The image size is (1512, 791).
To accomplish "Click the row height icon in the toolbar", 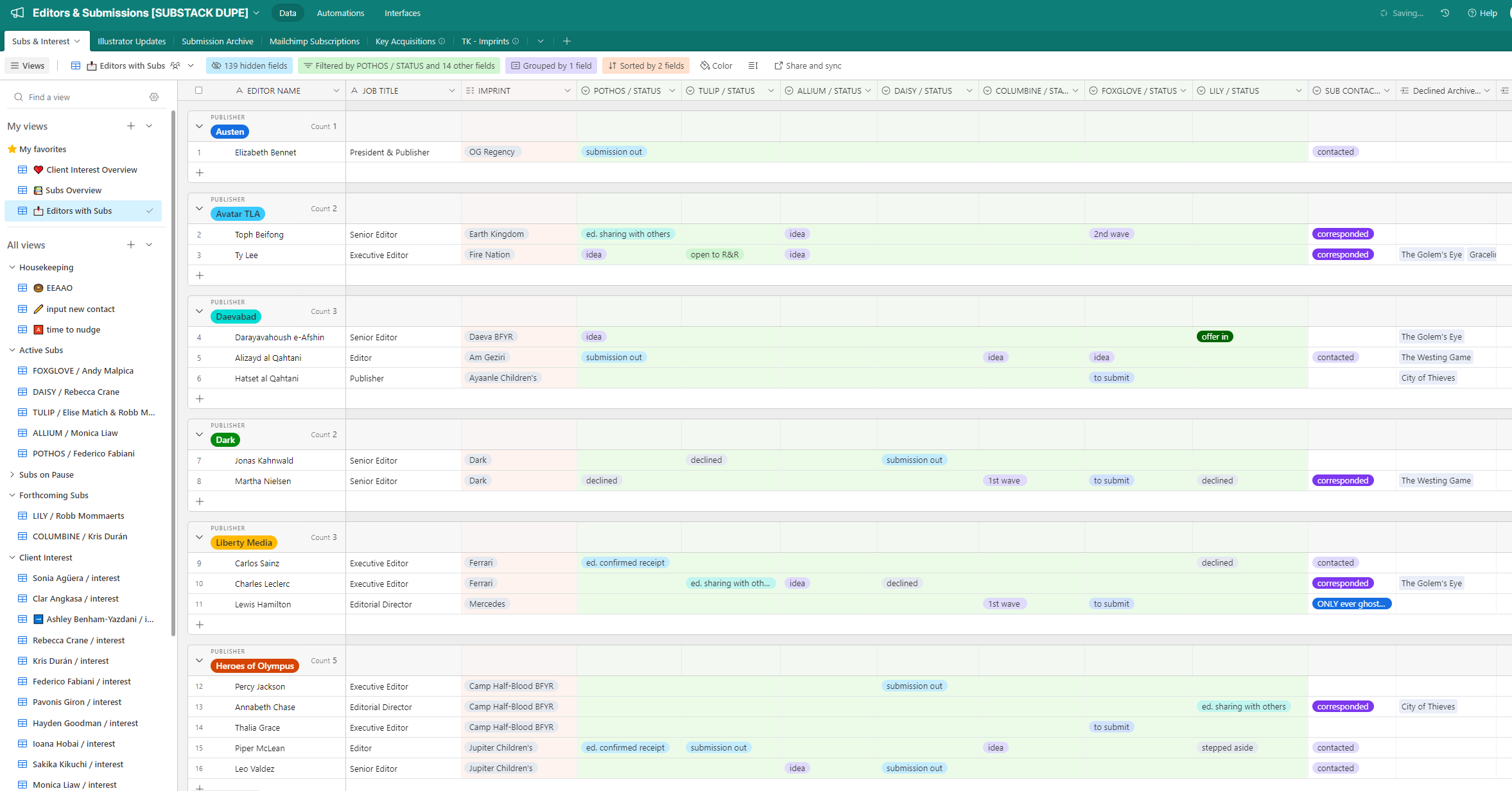I will click(x=752, y=65).
